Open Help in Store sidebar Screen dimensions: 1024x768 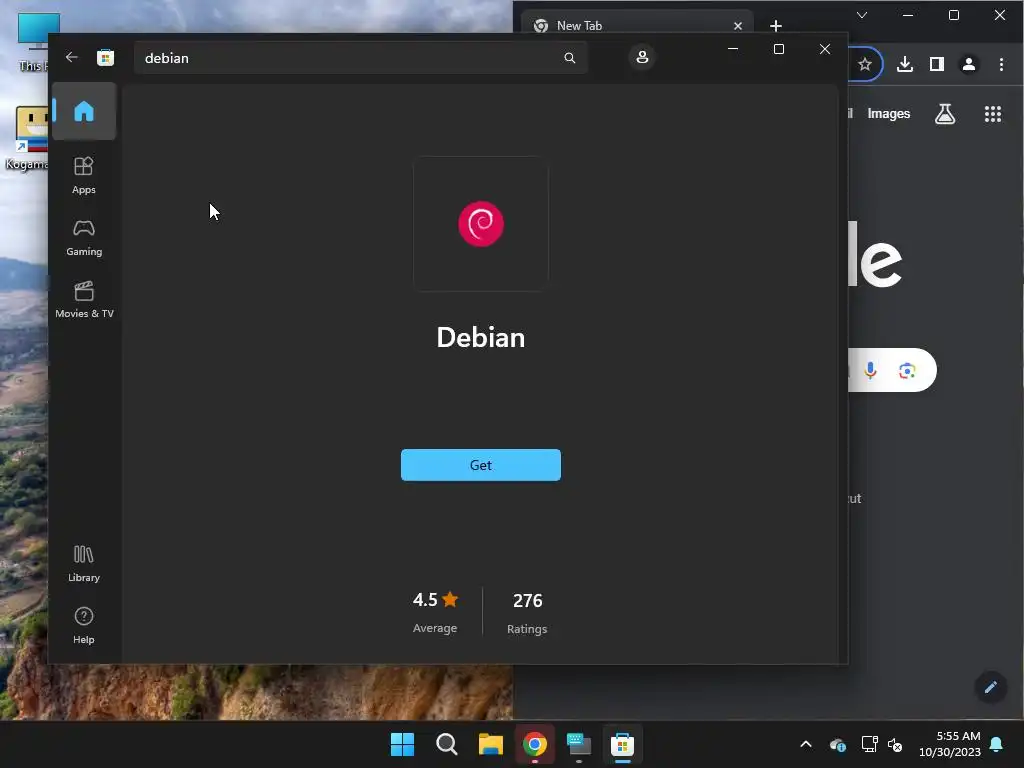point(84,626)
